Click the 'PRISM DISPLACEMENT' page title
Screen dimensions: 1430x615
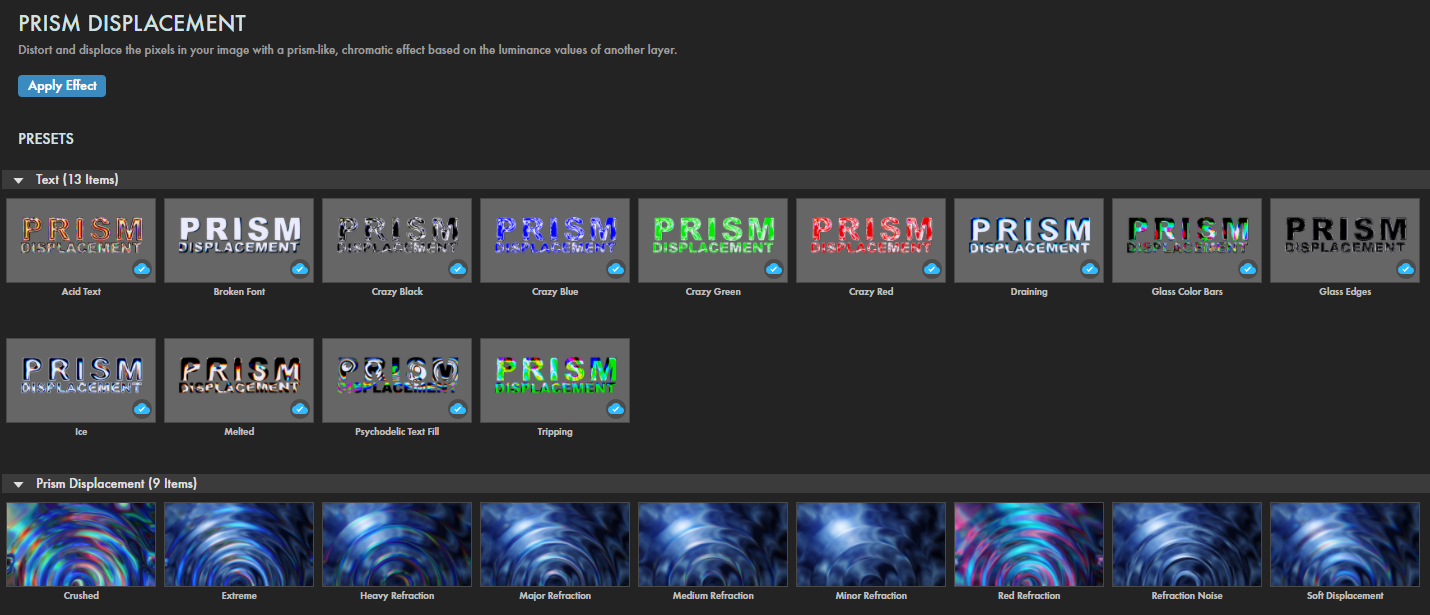(x=132, y=23)
